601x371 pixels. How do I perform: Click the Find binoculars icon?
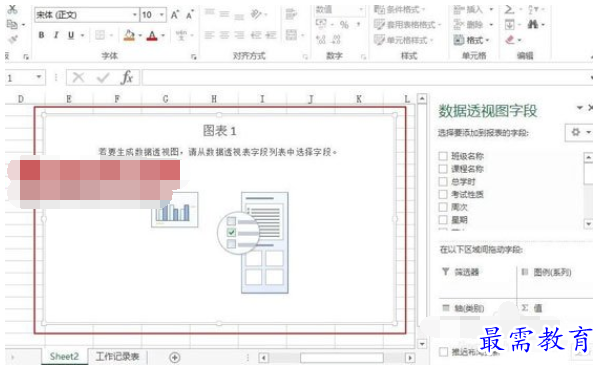pyautogui.click(x=533, y=24)
